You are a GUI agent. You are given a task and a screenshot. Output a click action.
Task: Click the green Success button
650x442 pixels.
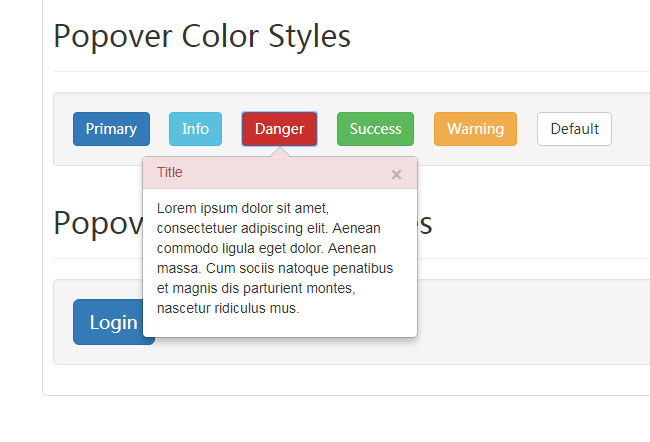tap(375, 129)
